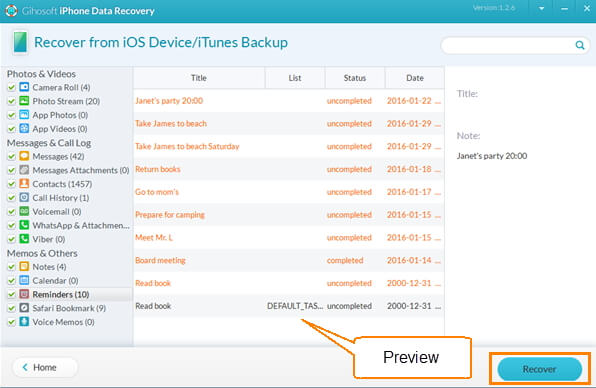
Task: Uncheck the Reminders checkbox
Action: (x=11, y=295)
